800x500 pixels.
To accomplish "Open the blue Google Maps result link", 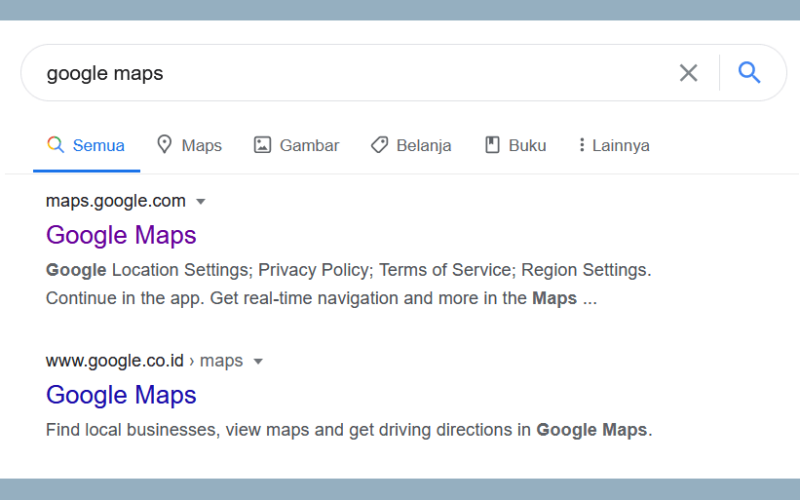I will [121, 395].
